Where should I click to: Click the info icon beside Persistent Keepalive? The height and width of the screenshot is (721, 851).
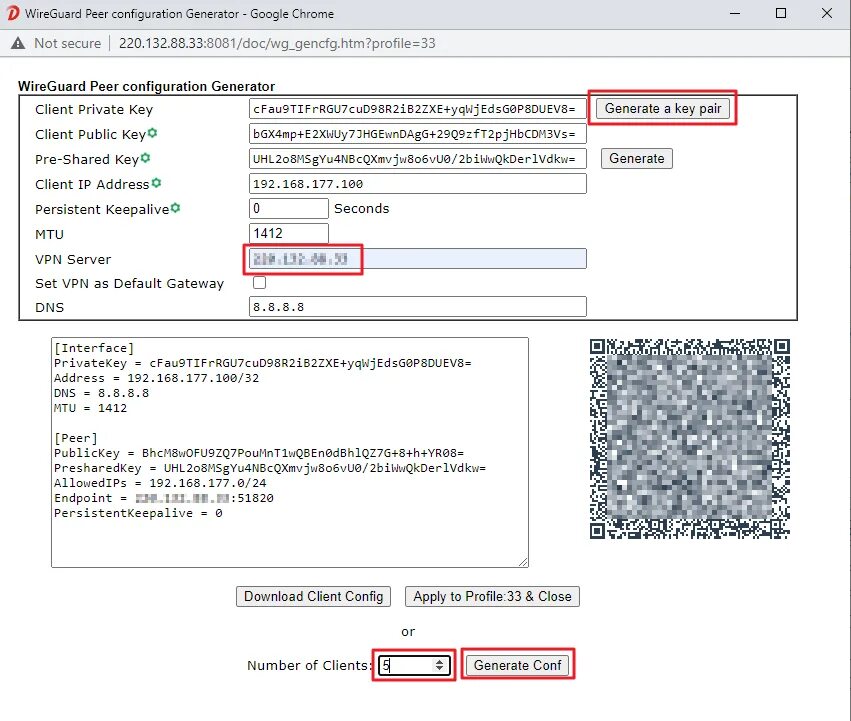click(x=175, y=207)
